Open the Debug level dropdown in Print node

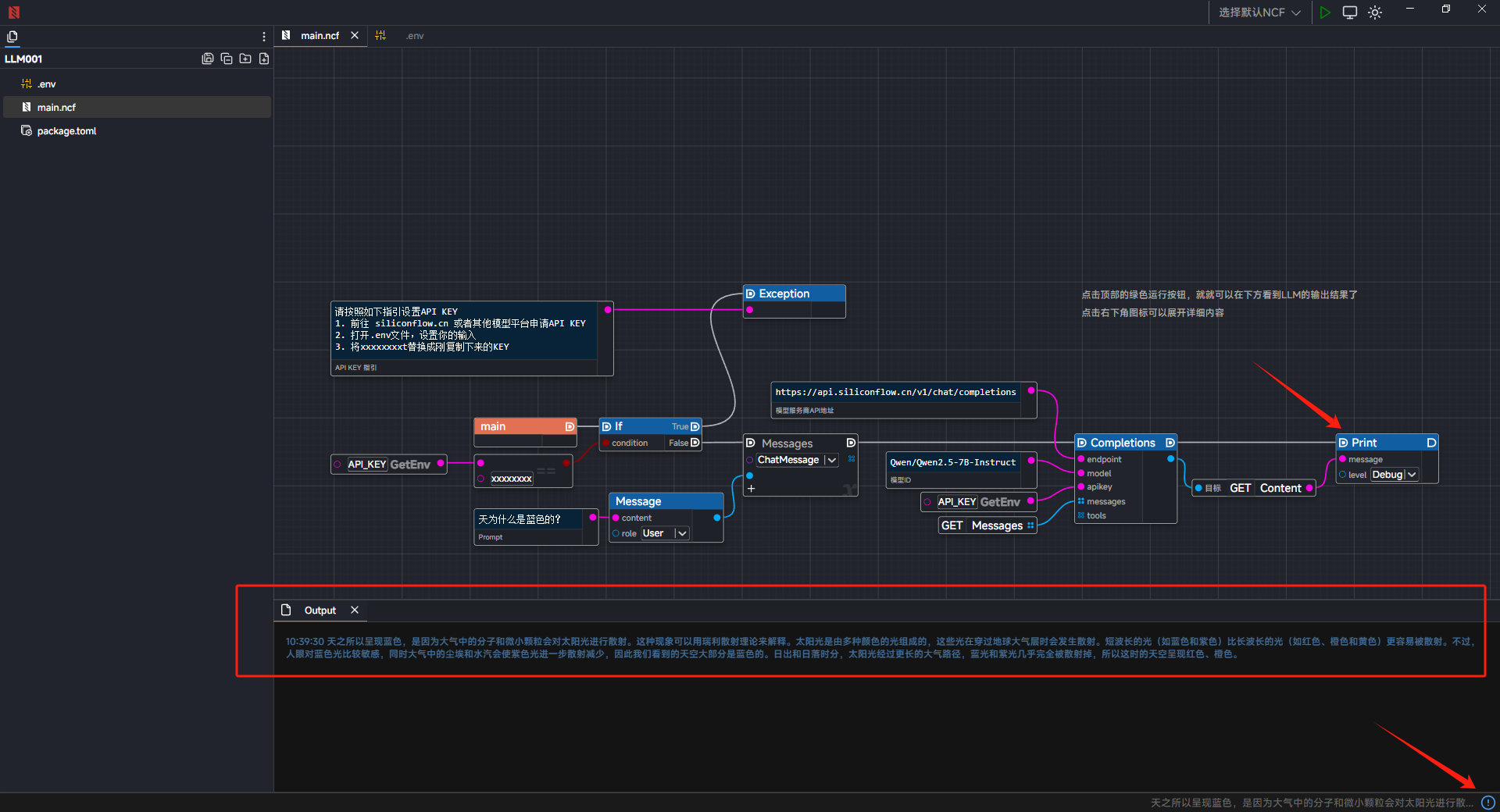point(1411,475)
